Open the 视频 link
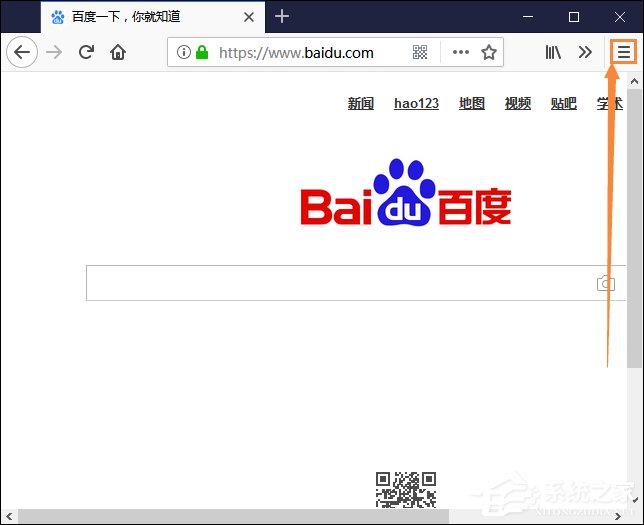This screenshot has height=525, width=644. (518, 104)
